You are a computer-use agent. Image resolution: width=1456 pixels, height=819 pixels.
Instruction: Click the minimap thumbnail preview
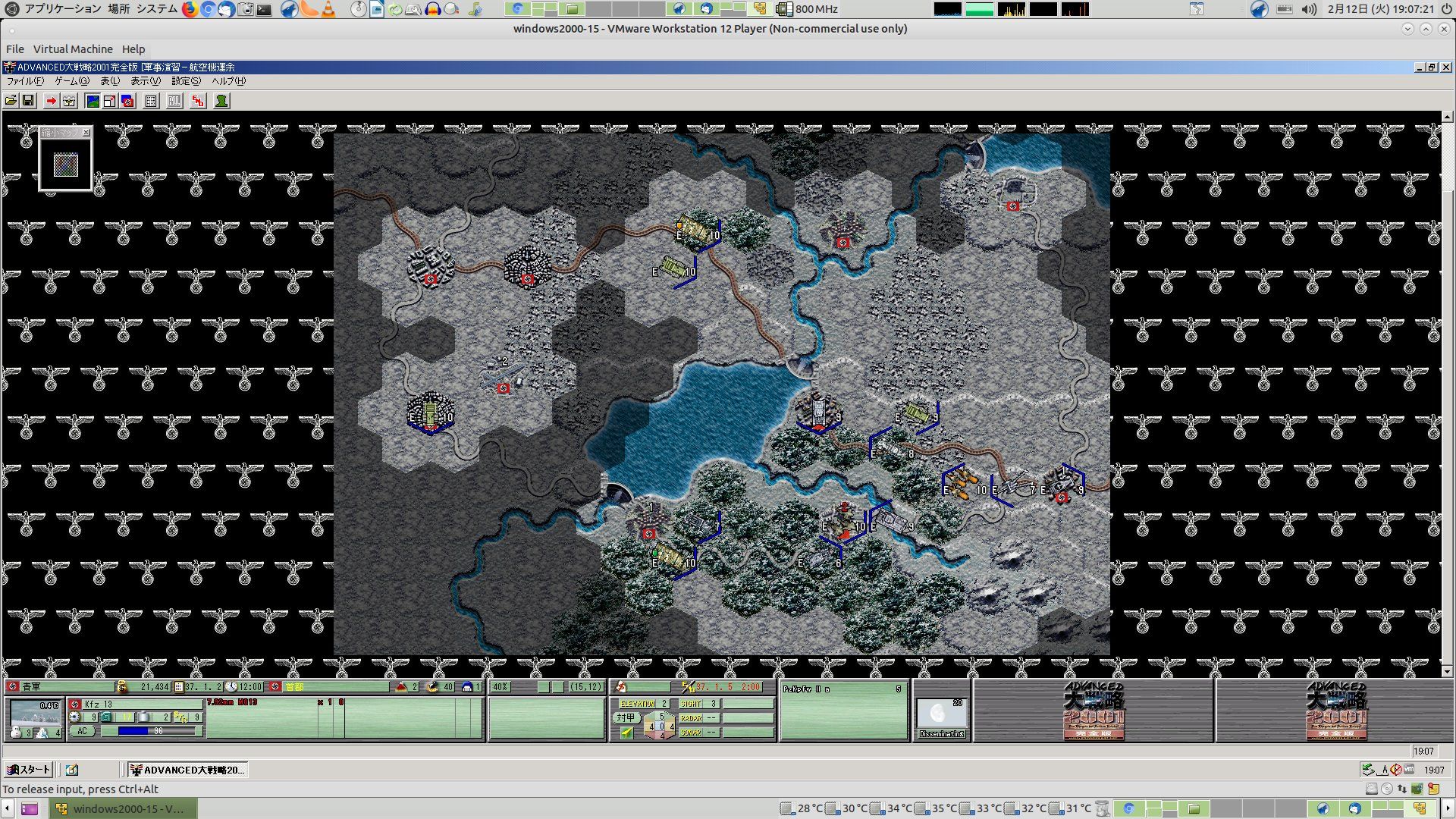point(66,165)
